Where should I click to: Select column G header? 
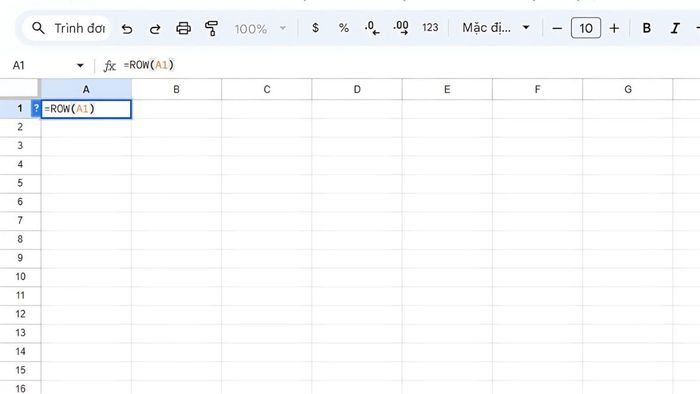[628, 90]
